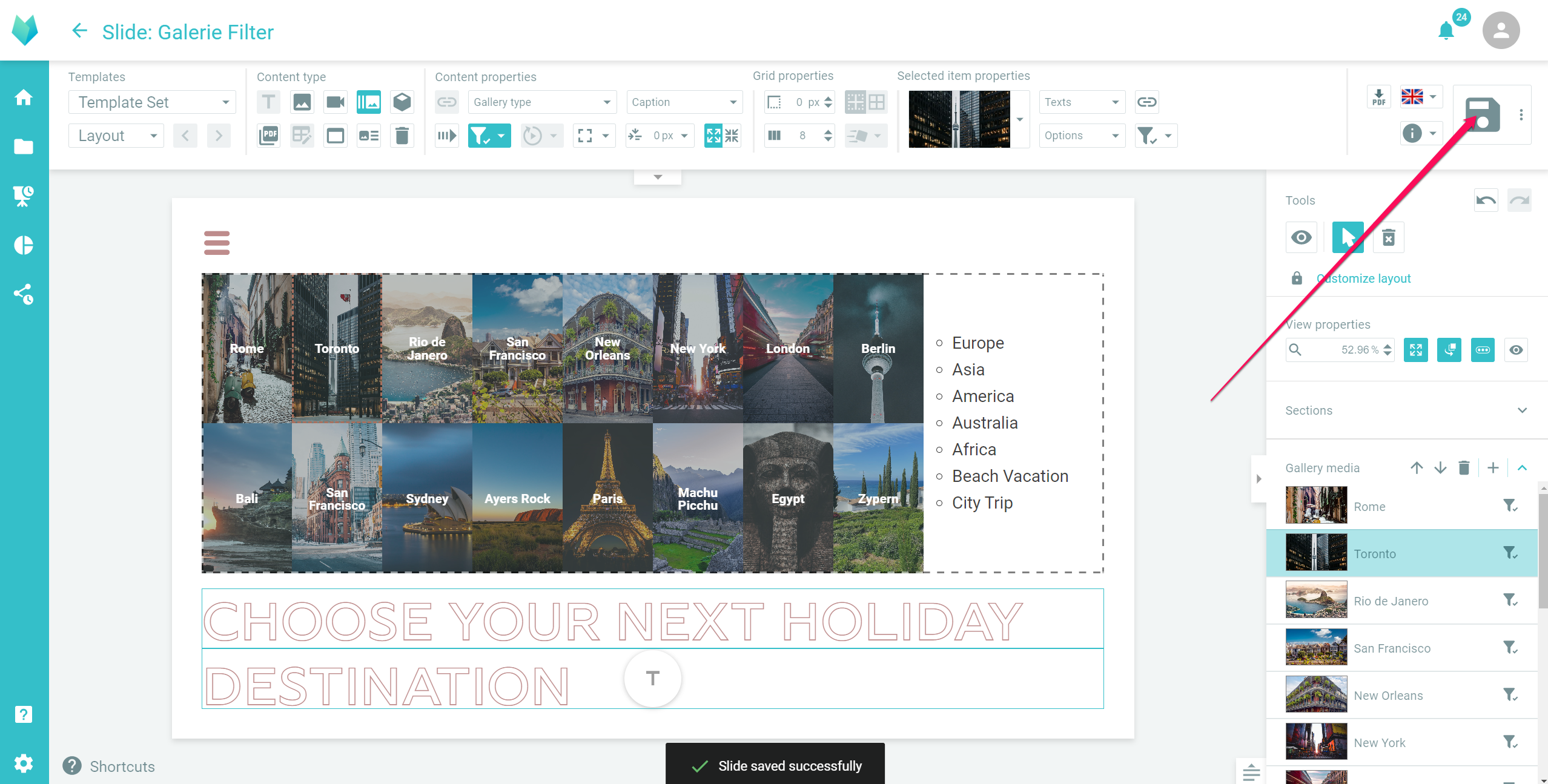Toggle the customize layout lock
Viewport: 1548px width, 784px height.
(1297, 278)
